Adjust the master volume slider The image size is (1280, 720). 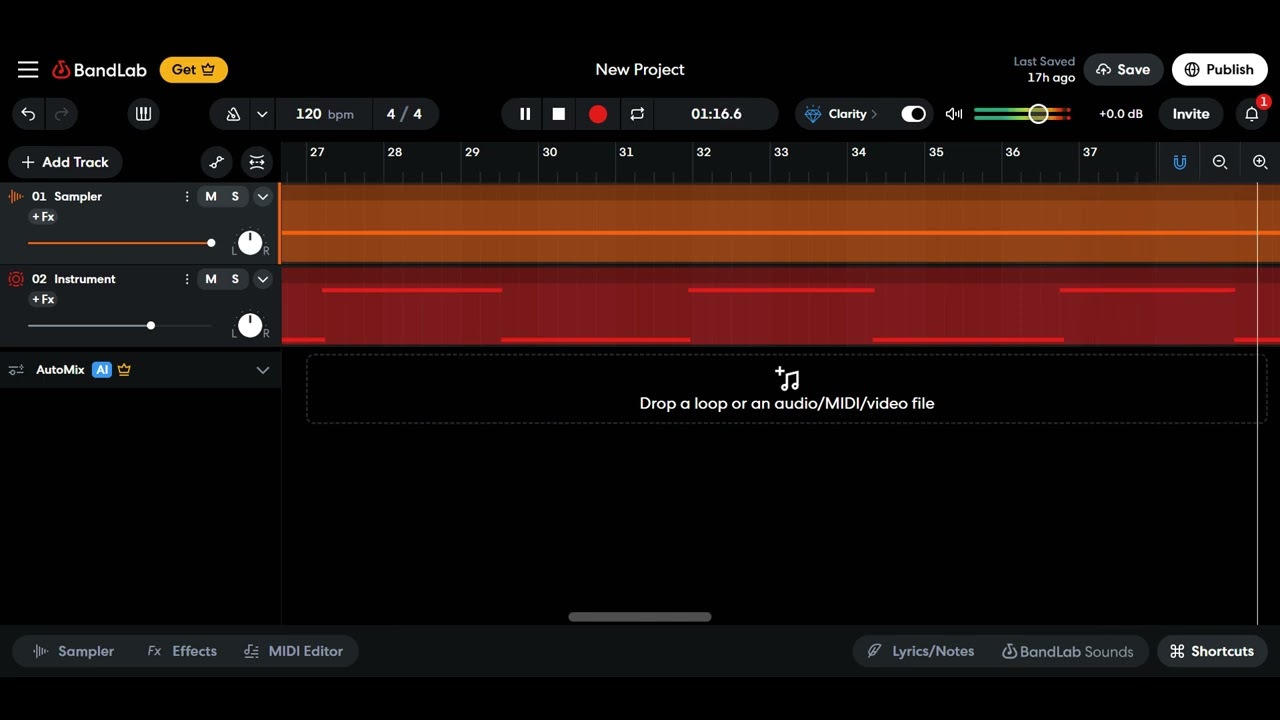click(x=1022, y=114)
